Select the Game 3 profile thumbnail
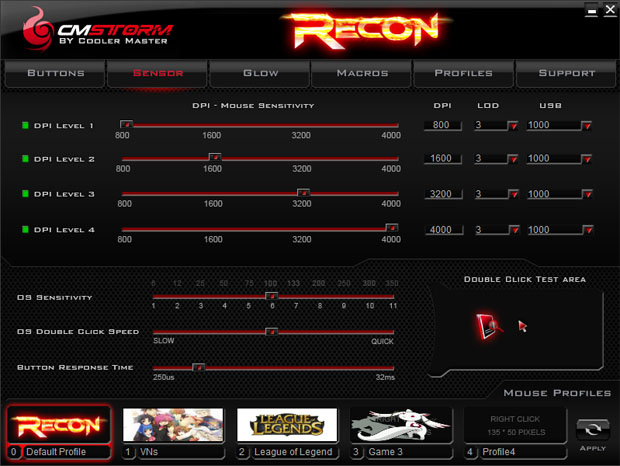 click(401, 424)
